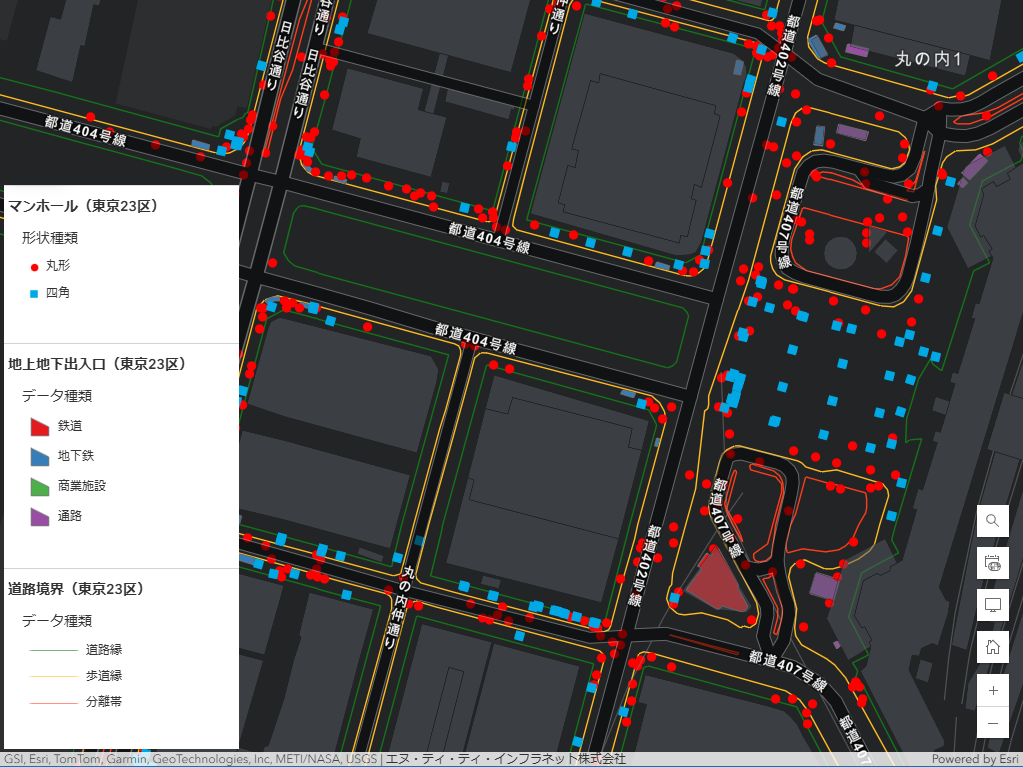Return to the default home extent
Viewport: 1023px width, 767px height.
pos(992,647)
